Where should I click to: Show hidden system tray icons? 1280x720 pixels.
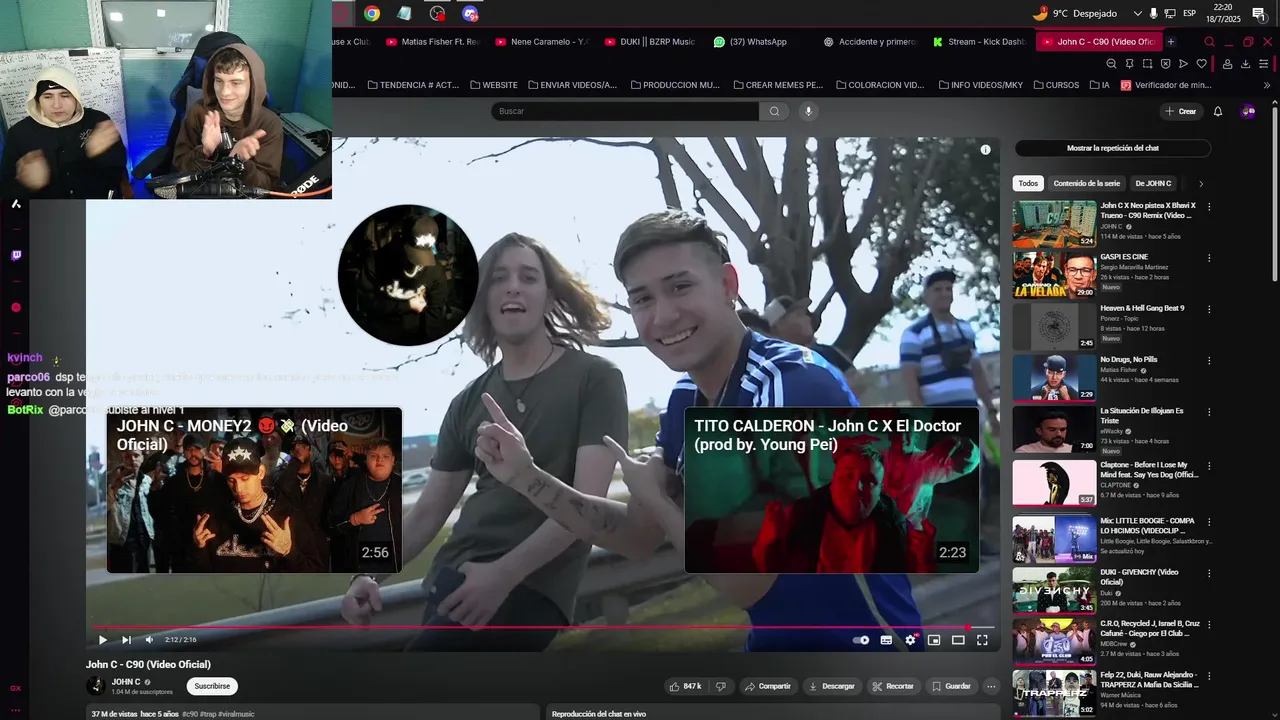1137,13
